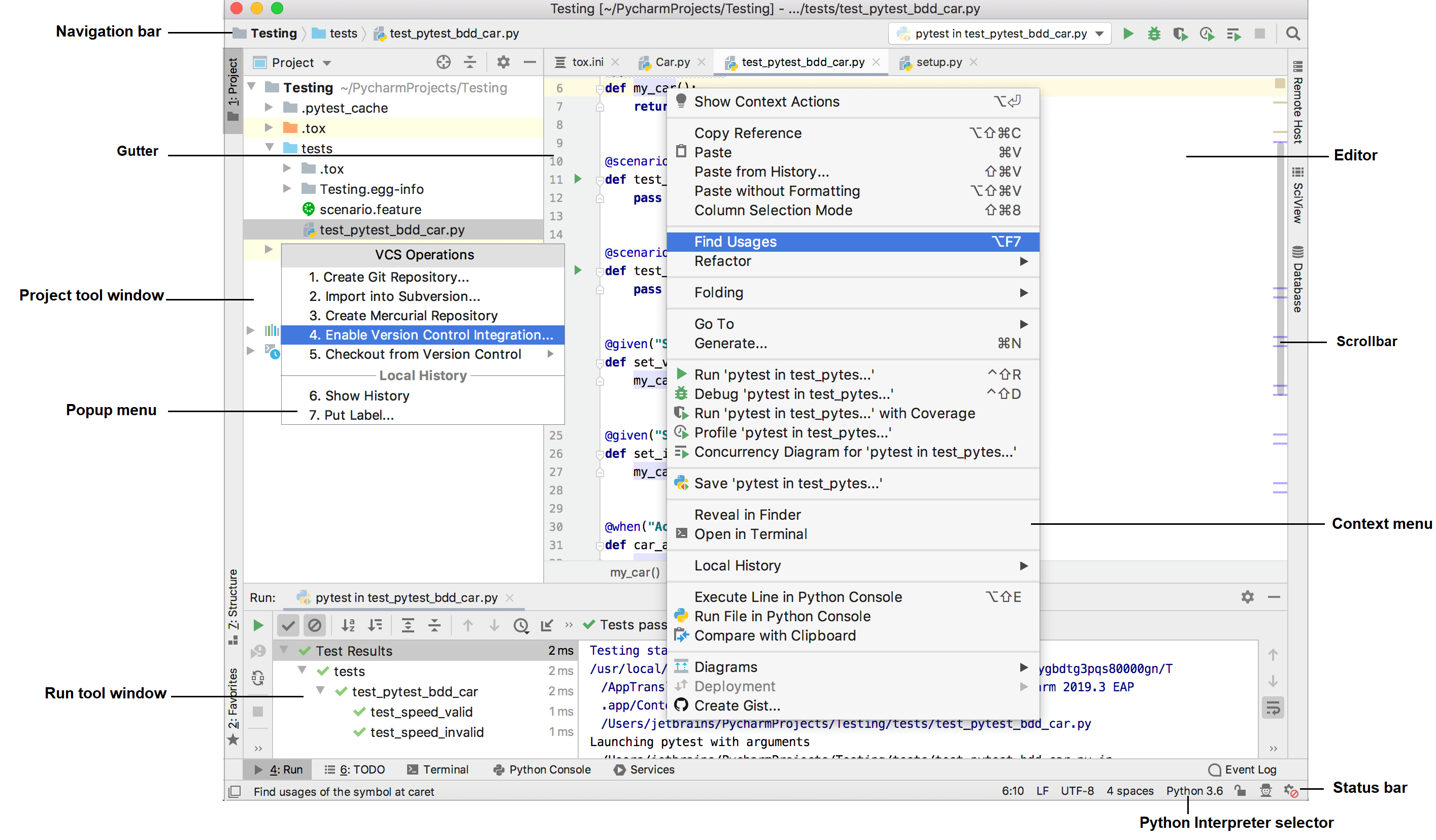Image resolution: width=1436 pixels, height=840 pixels.
Task: Open Project panel settings gear
Action: pyautogui.click(x=503, y=62)
